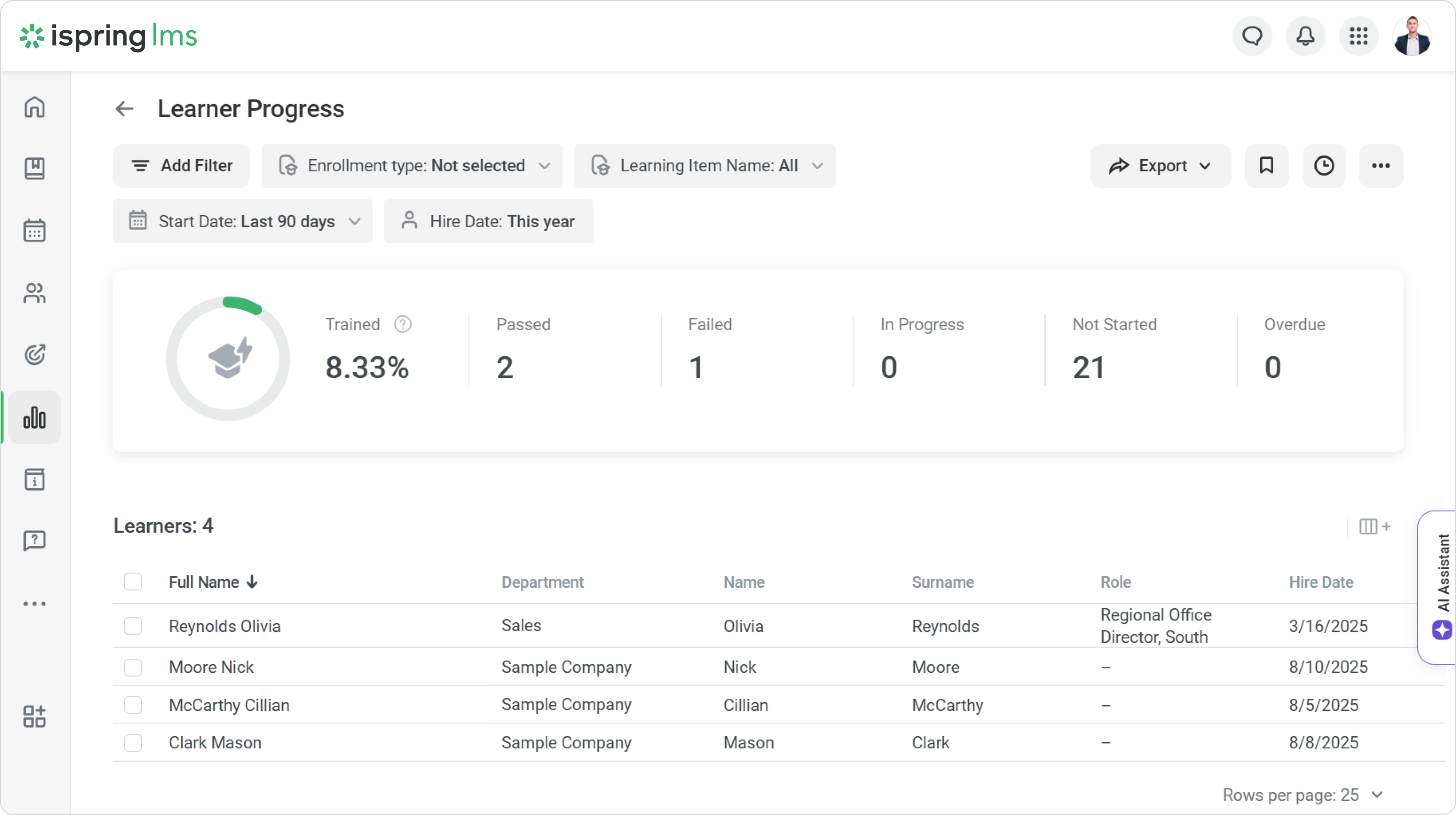Open the Start Date Last 90 days dropdown
Image resolution: width=1456 pixels, height=815 pixels.
[243, 221]
